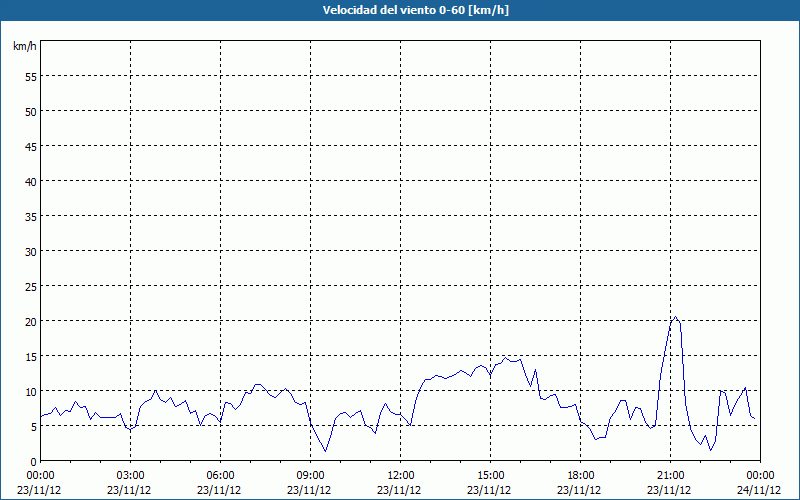Click the 03:00 time axis label
The width and height of the screenshot is (800, 500).
(130, 476)
